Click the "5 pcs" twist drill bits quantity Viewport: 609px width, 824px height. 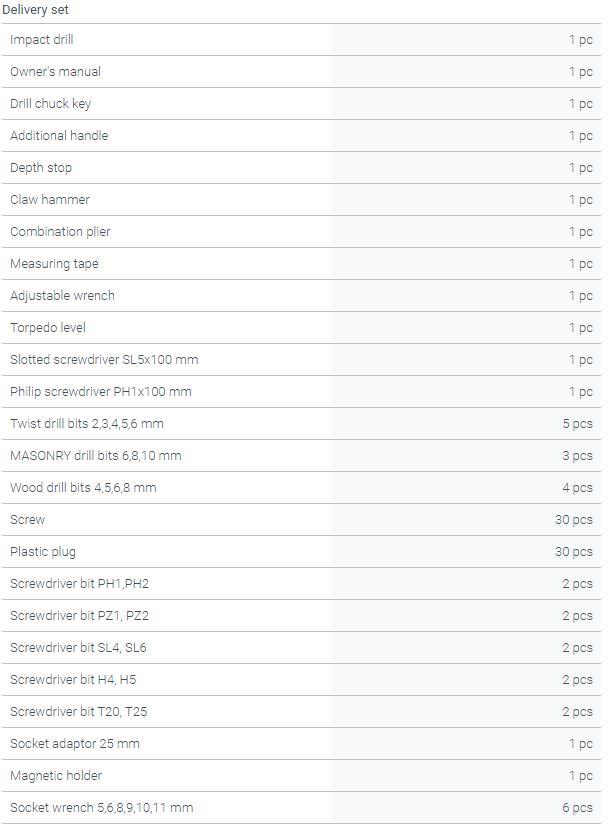pyautogui.click(x=577, y=424)
